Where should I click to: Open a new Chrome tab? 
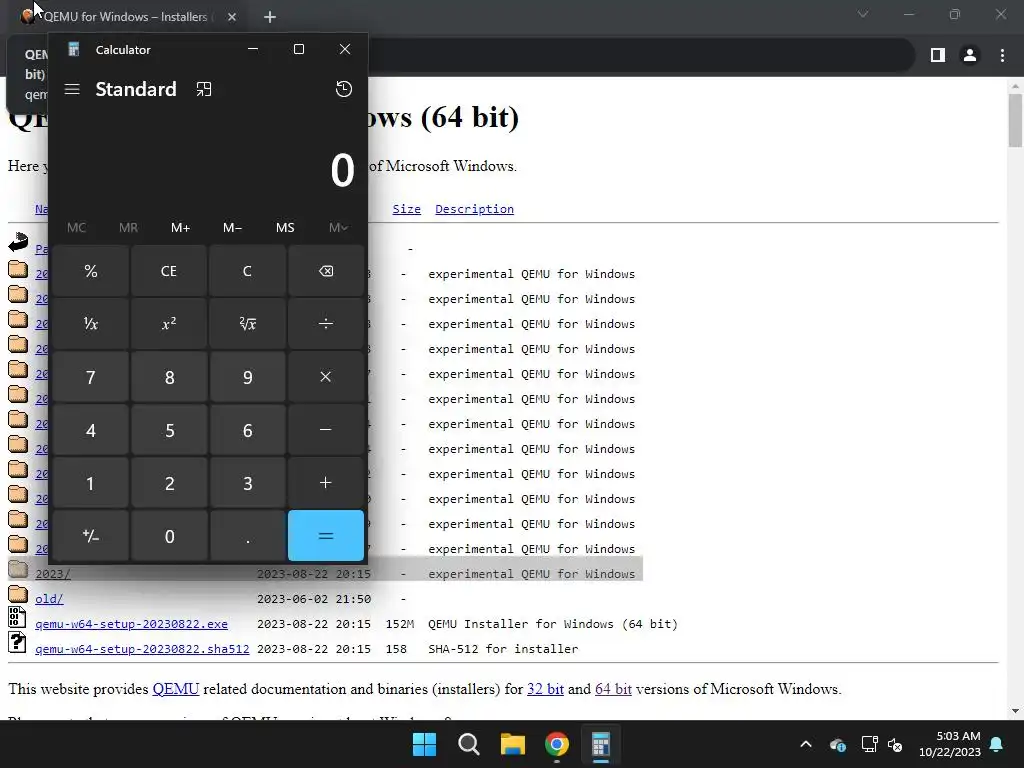tap(270, 17)
